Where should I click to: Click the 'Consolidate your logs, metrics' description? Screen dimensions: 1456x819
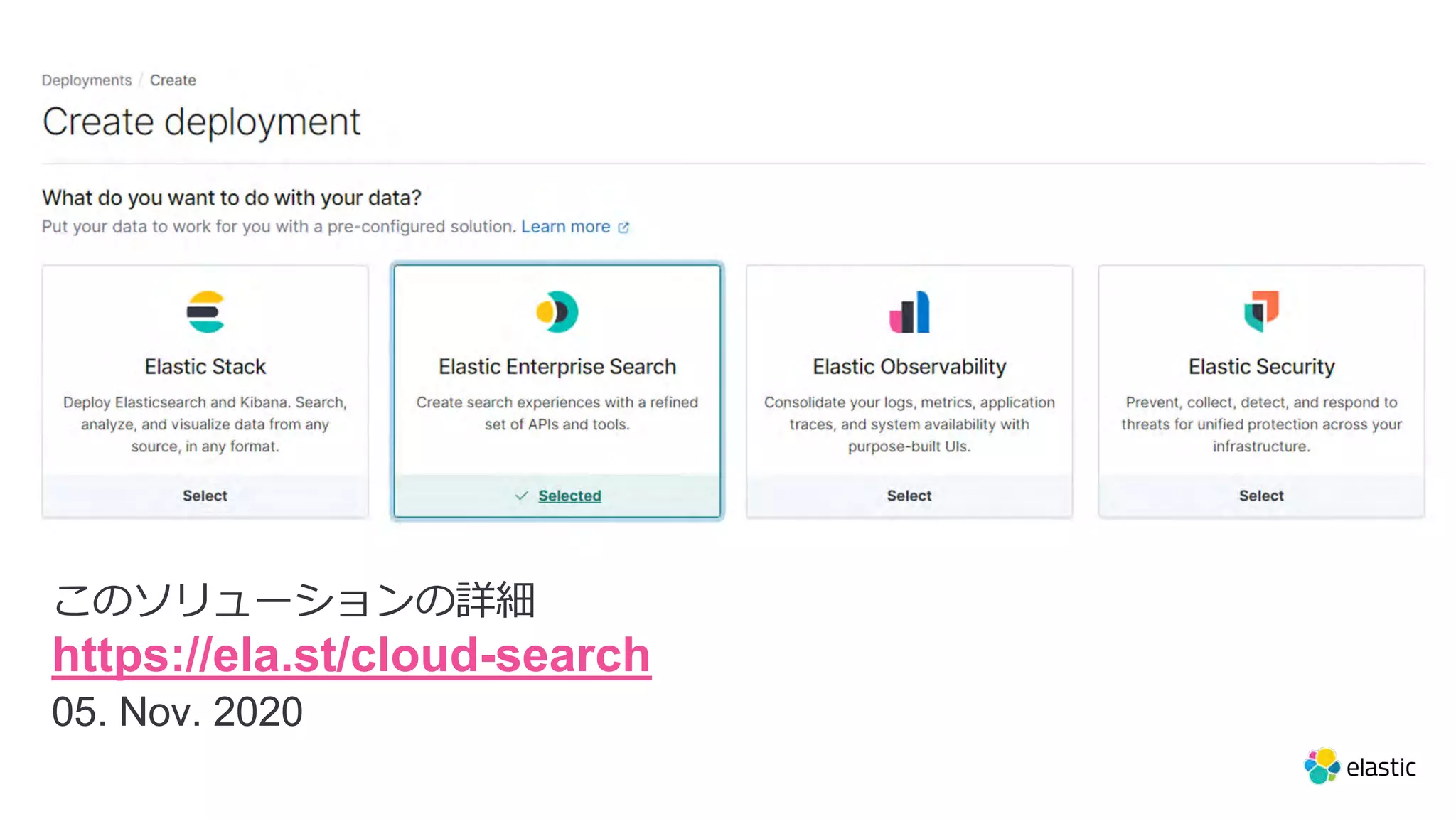(x=909, y=424)
